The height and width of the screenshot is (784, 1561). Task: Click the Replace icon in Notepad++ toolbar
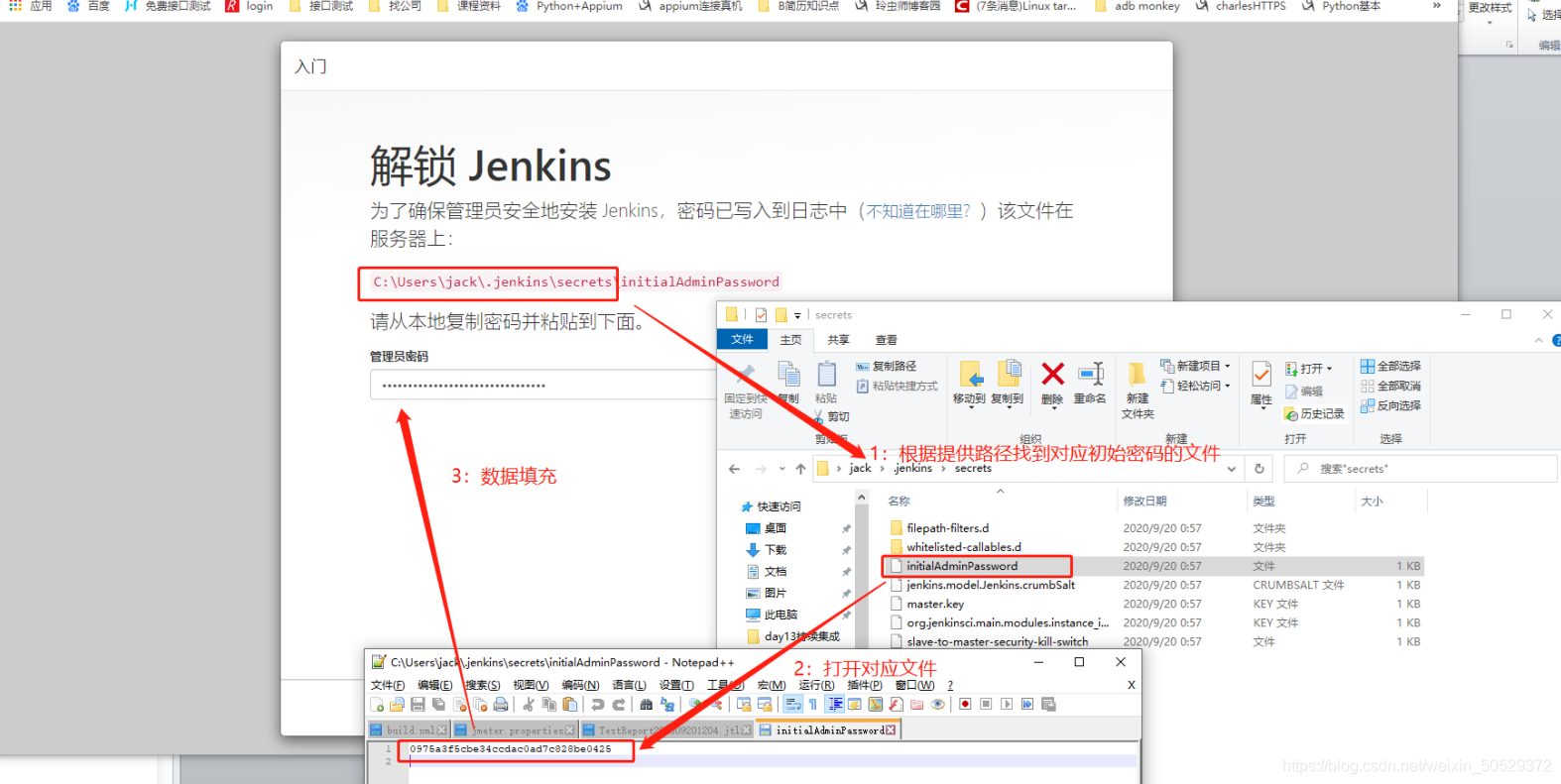[x=667, y=705]
